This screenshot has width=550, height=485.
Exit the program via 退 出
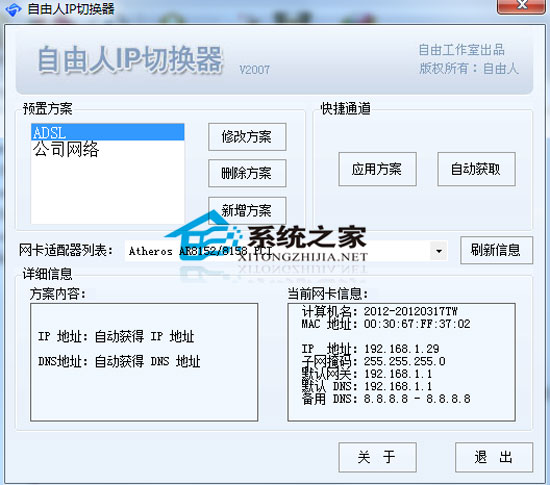[x=494, y=457]
